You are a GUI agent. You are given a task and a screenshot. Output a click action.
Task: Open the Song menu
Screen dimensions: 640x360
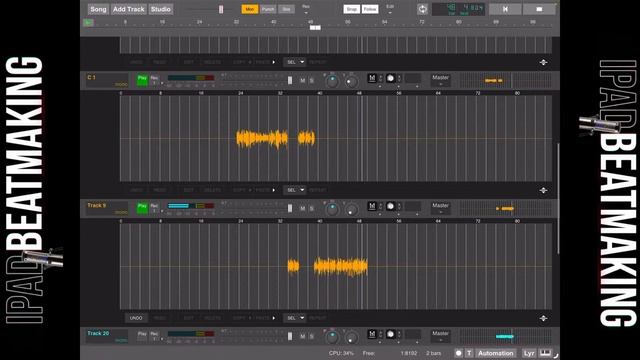tap(98, 9)
